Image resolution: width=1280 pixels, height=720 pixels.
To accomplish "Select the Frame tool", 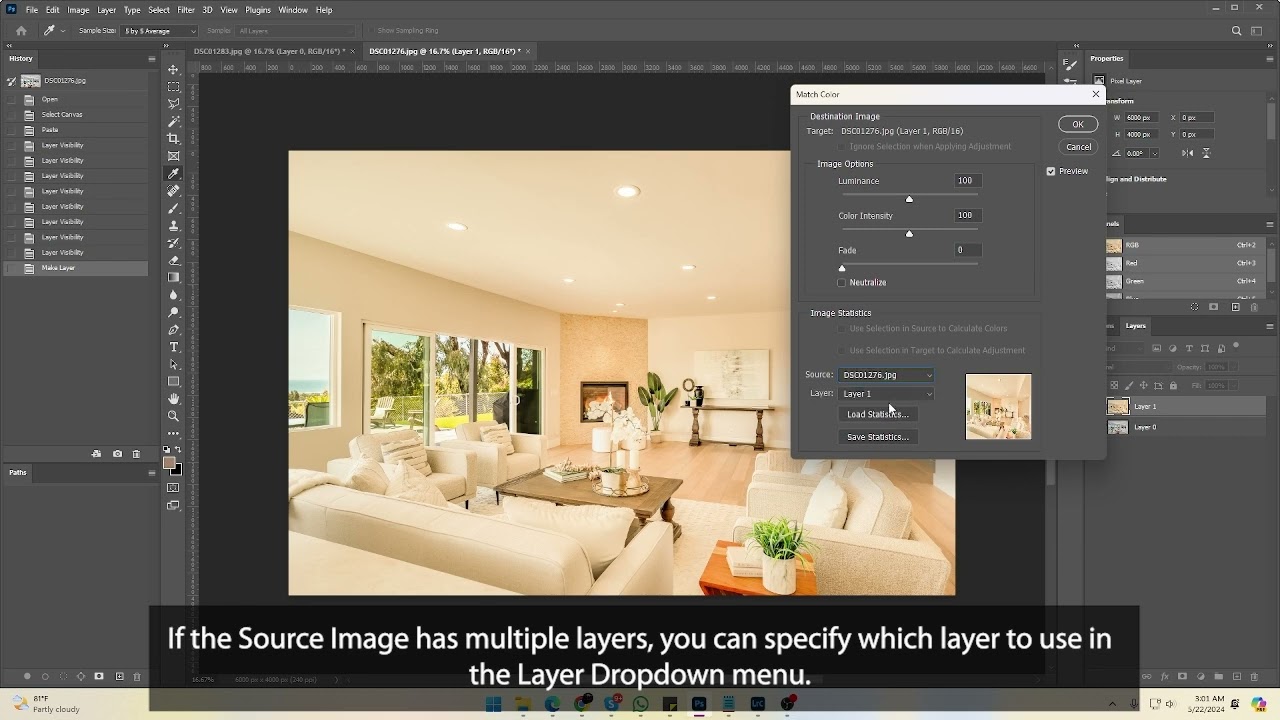I will 174,156.
